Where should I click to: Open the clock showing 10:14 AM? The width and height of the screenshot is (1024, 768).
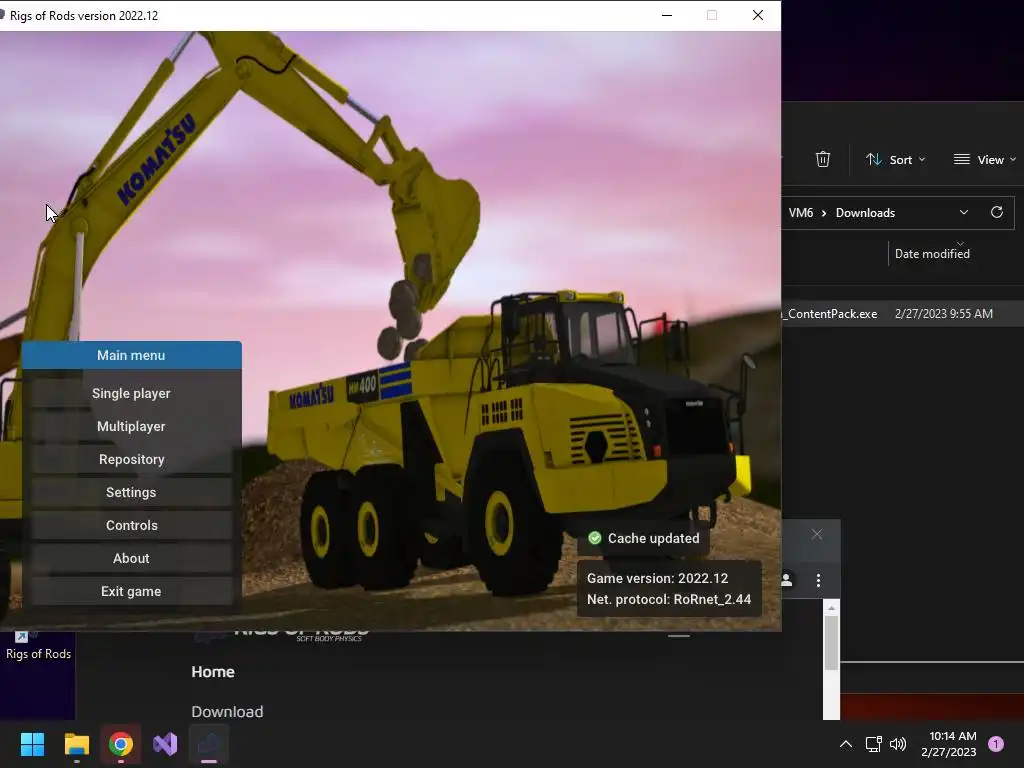(x=949, y=744)
